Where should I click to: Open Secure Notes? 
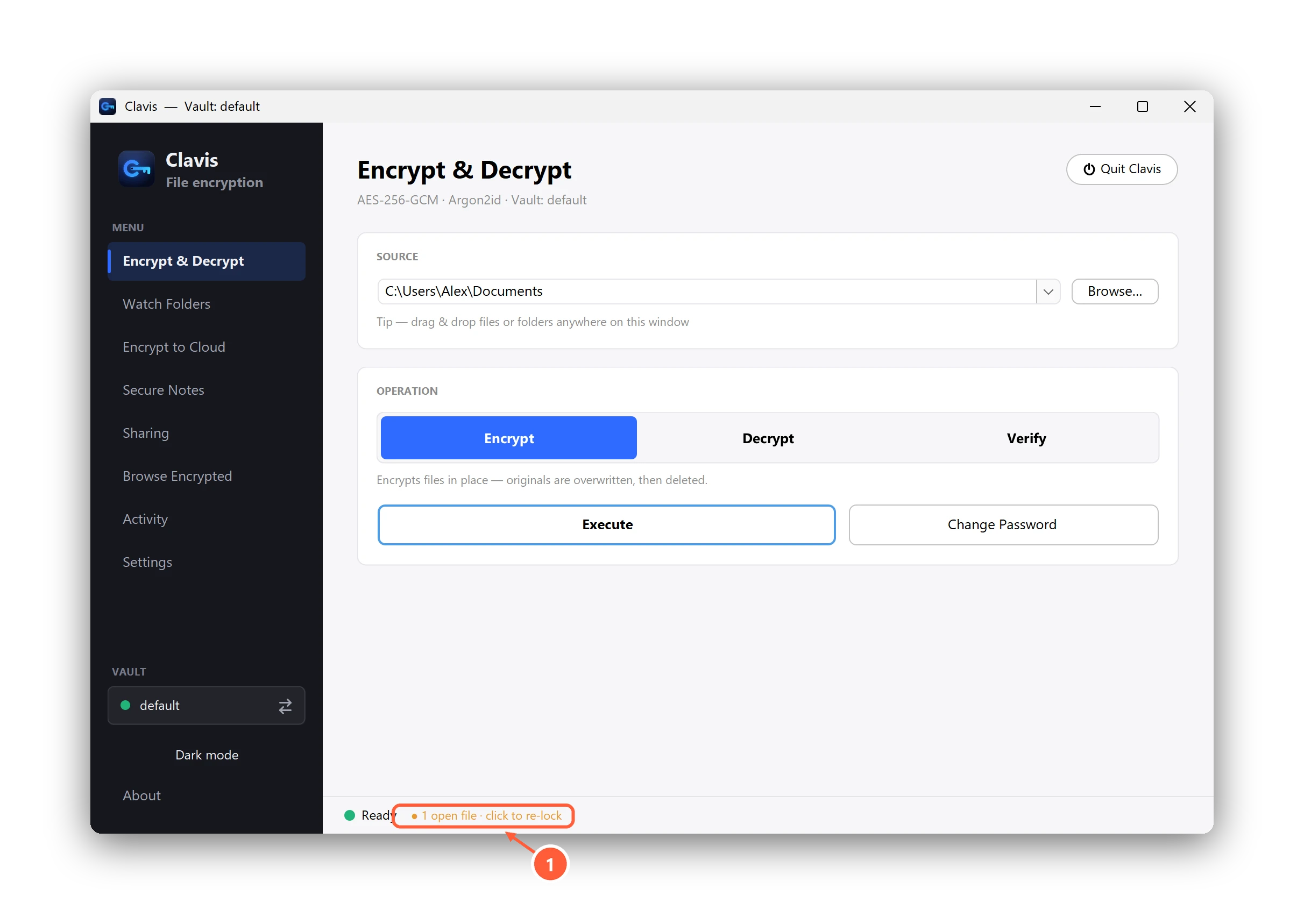pyautogui.click(x=206, y=390)
